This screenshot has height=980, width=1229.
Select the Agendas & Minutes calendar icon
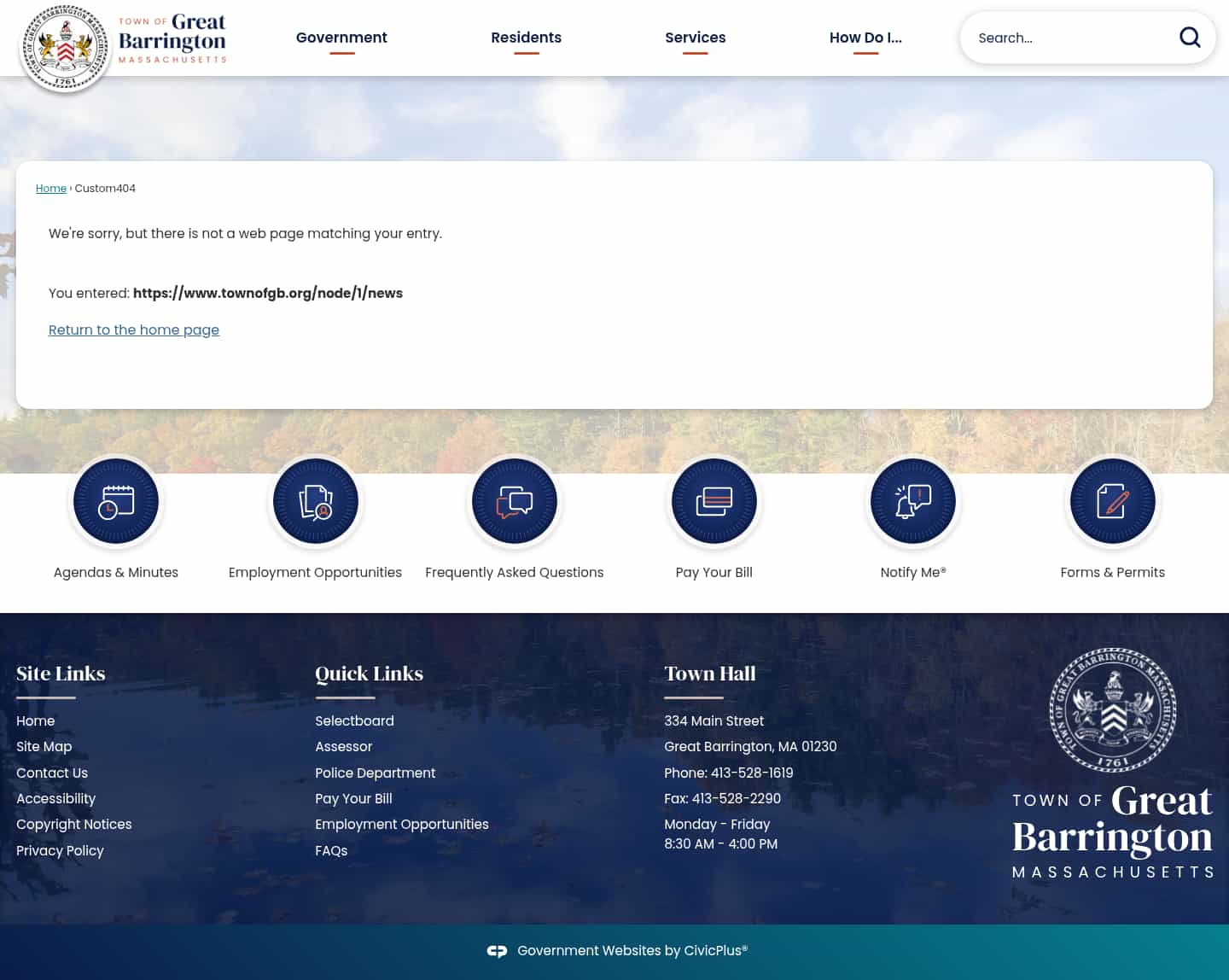[x=116, y=501]
